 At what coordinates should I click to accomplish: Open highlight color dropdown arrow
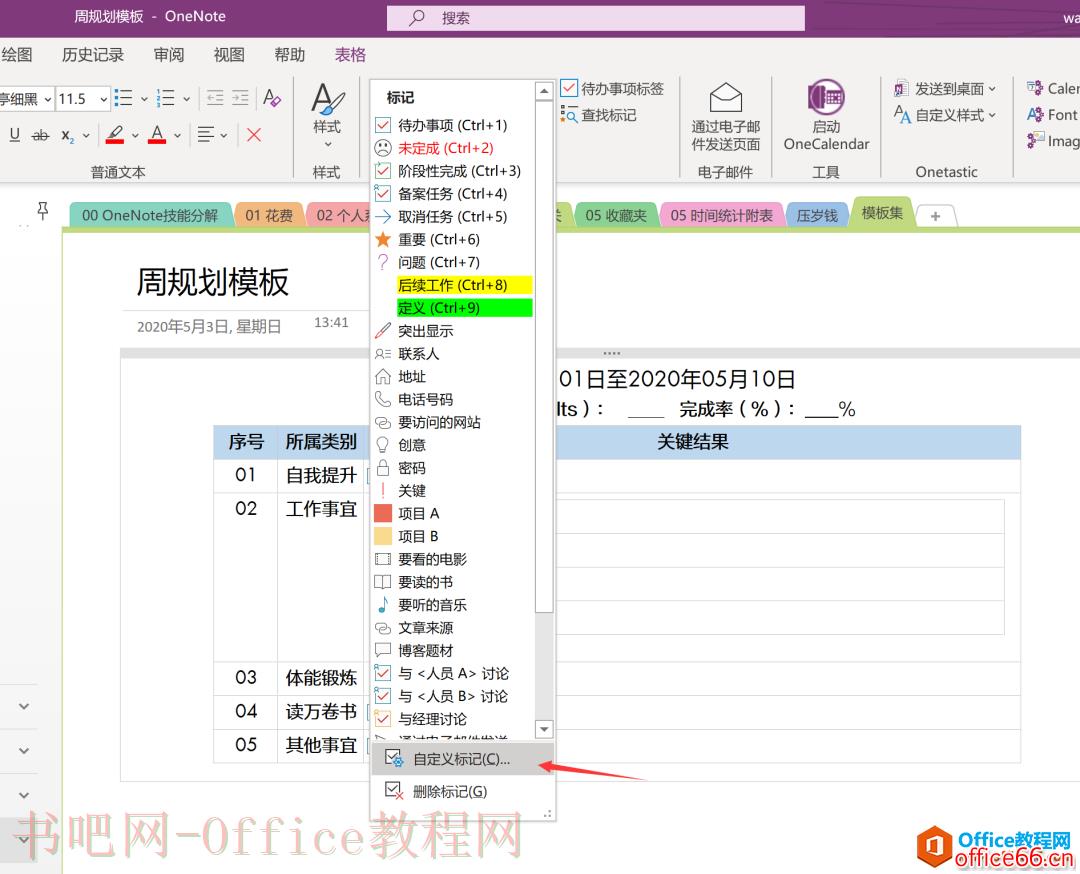135,135
